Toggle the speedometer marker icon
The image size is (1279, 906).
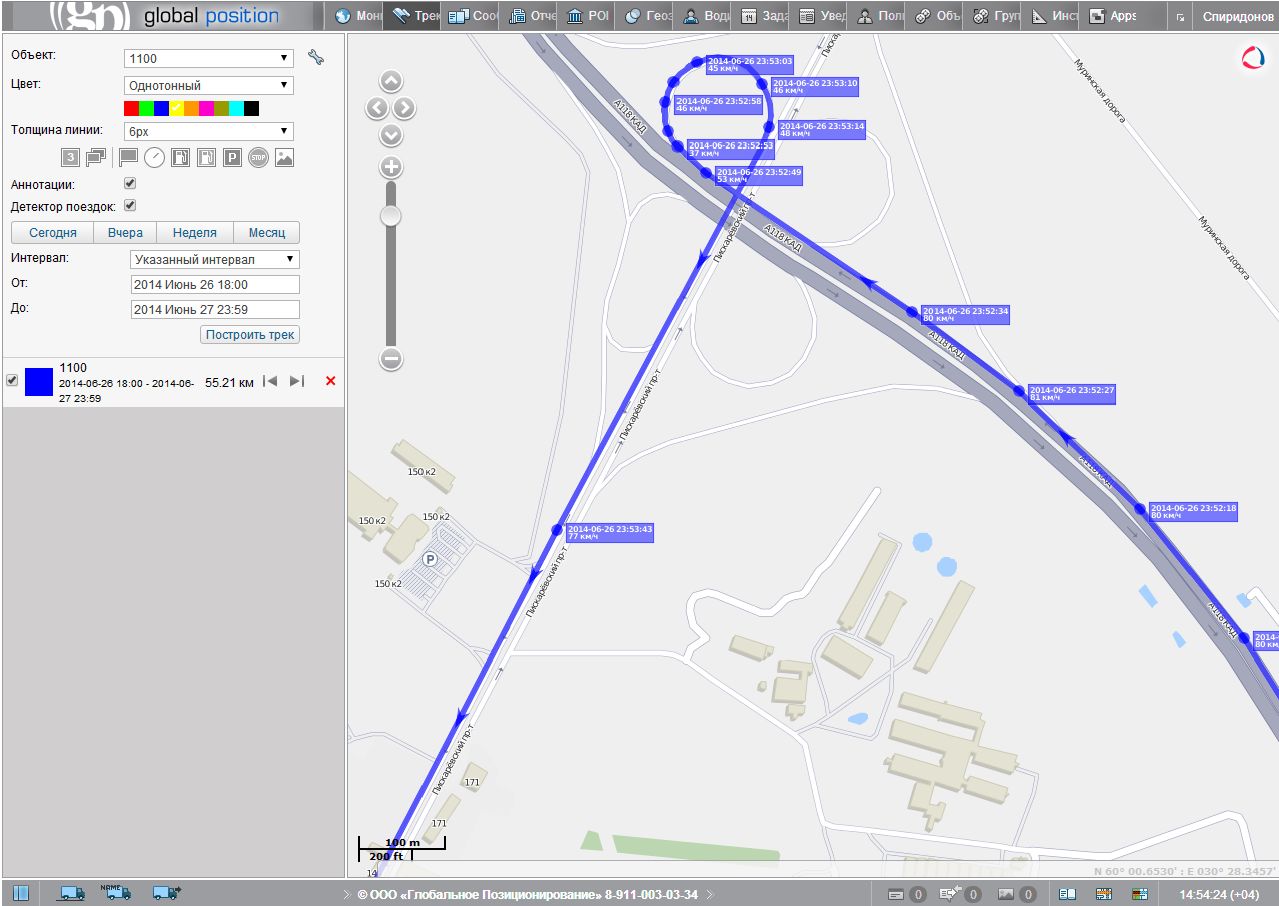click(x=154, y=157)
